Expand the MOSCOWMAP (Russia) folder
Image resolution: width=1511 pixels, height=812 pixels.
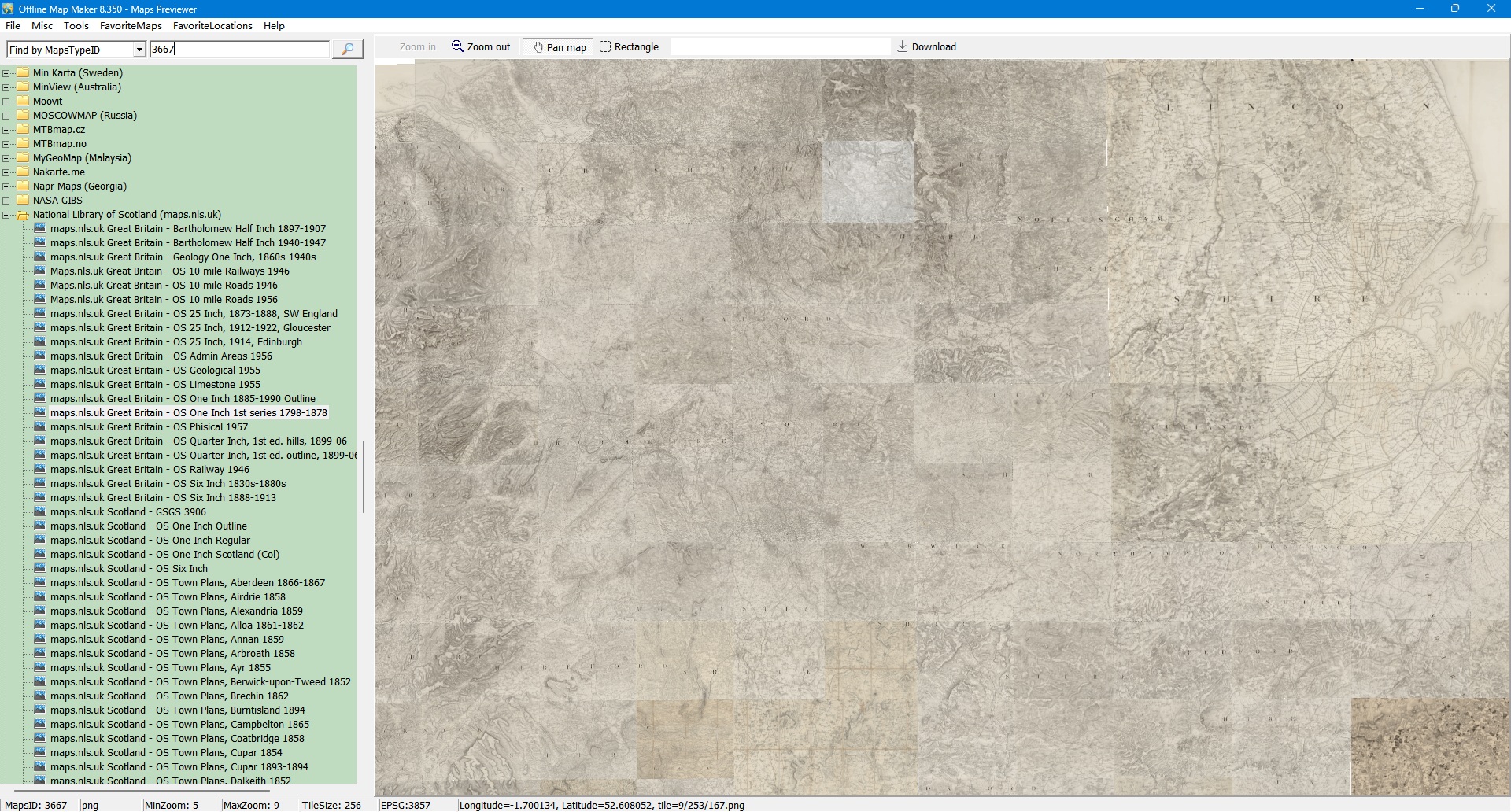tap(6, 116)
